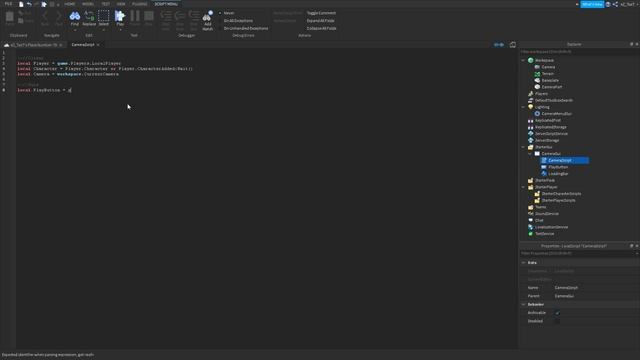Open the FILE menu
Viewport: 640px width, 360px height.
click(x=8, y=4)
